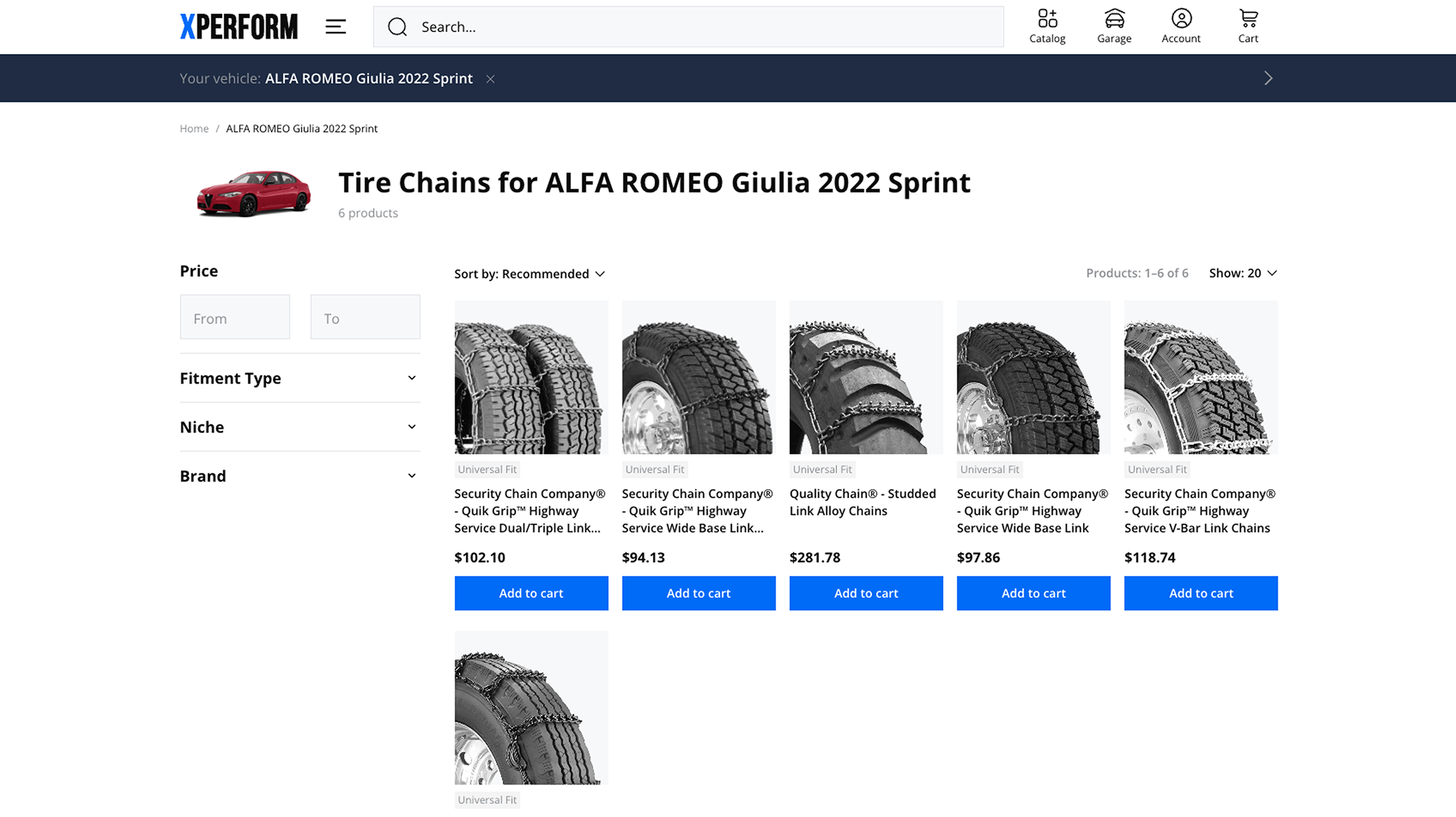The width and height of the screenshot is (1456, 817).
Task: Open the shopping Cart icon
Action: tap(1248, 26)
